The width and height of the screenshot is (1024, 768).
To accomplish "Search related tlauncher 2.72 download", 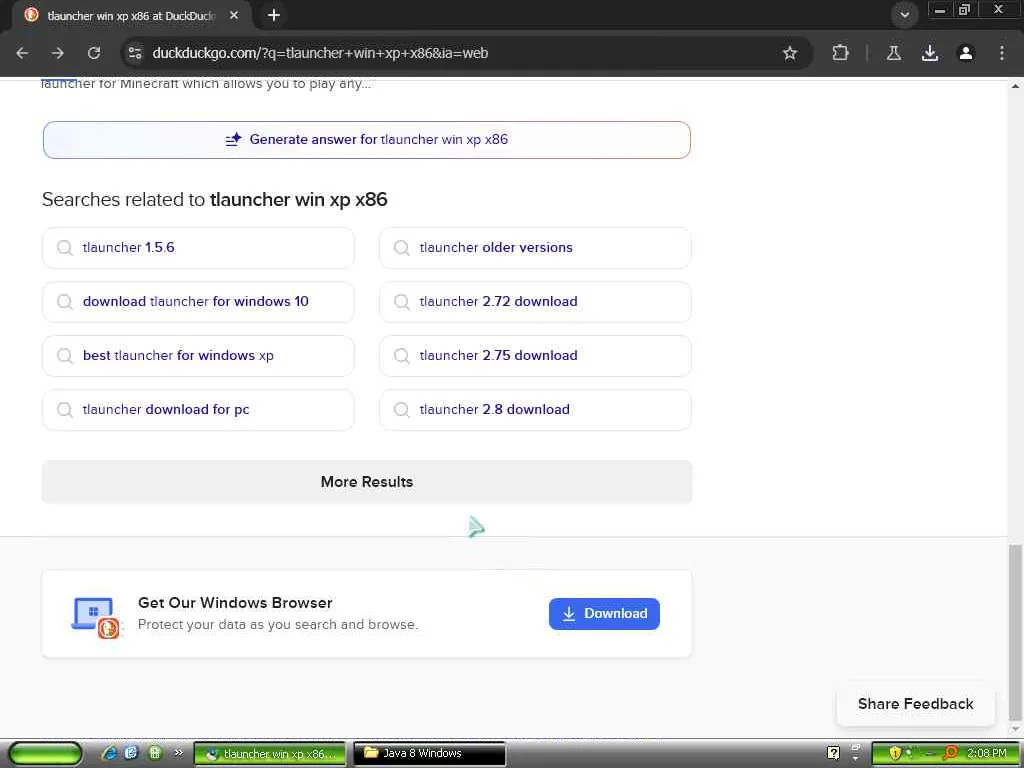I will click(535, 302).
